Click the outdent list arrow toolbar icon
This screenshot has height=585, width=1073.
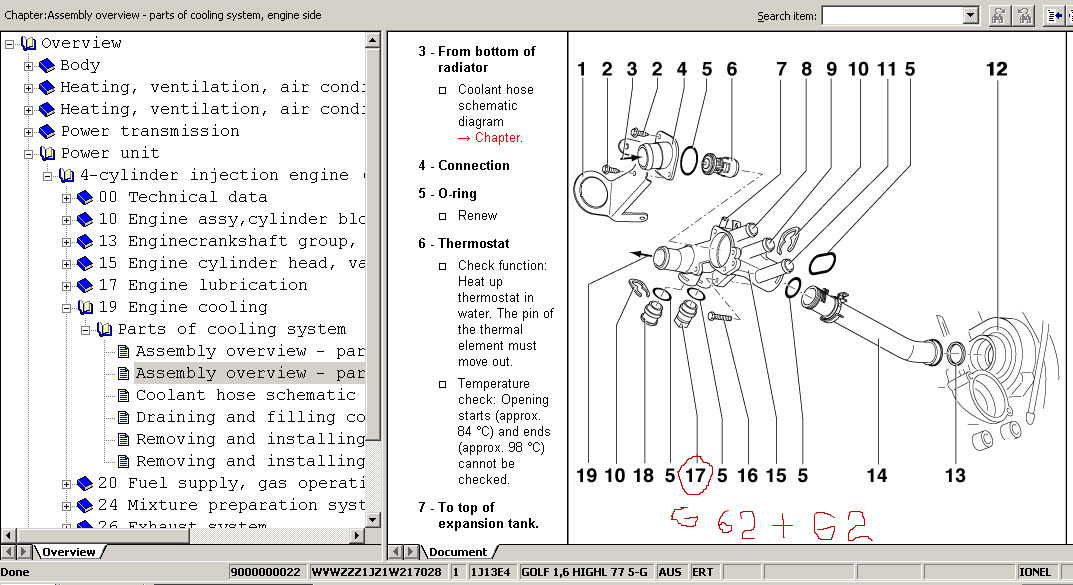tap(1054, 15)
